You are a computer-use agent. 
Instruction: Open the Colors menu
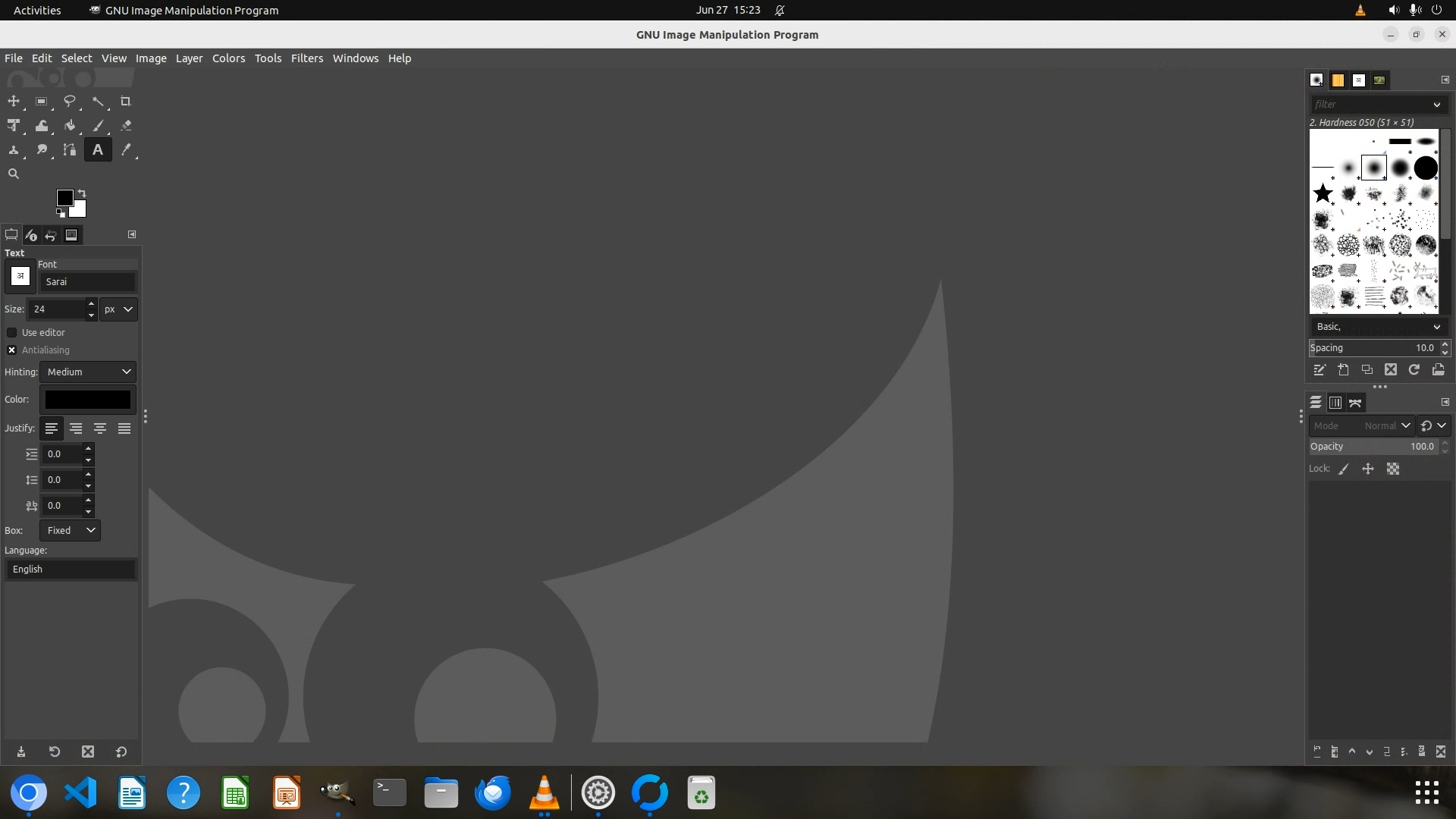pos(228,58)
